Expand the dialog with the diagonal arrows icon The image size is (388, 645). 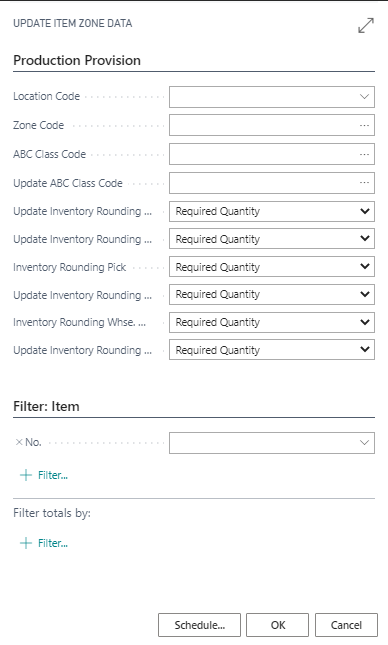(366, 26)
